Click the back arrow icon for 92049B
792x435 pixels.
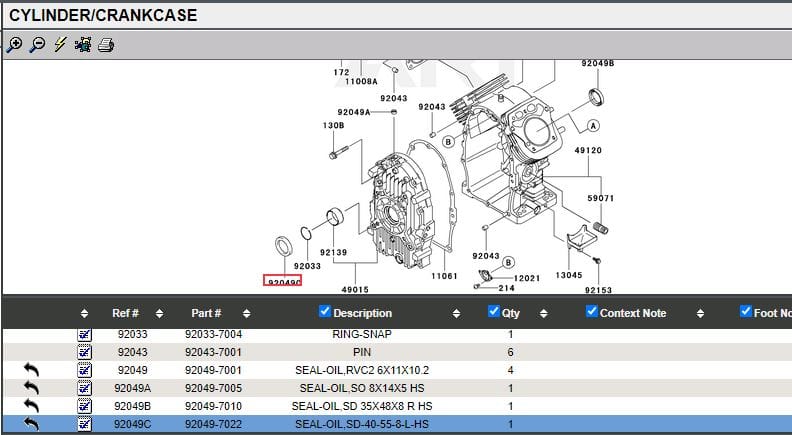click(x=32, y=406)
